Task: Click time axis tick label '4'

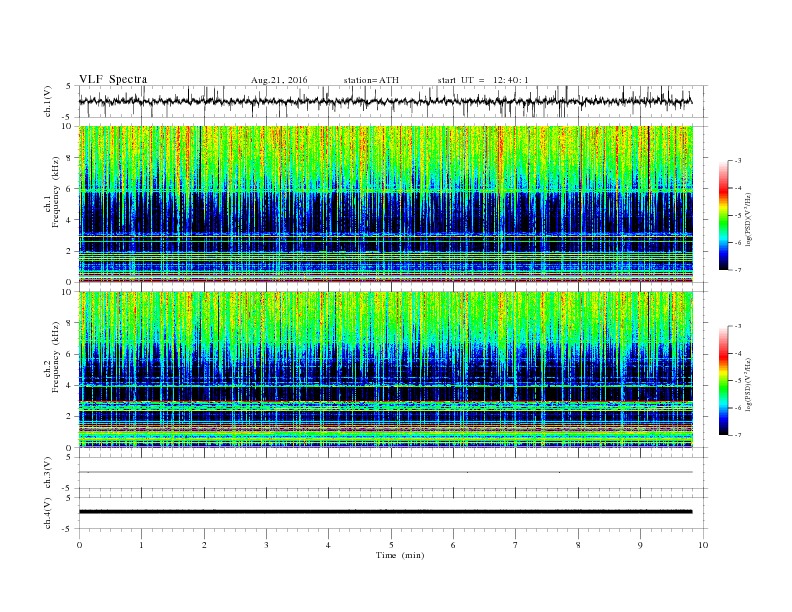Action: [328, 545]
